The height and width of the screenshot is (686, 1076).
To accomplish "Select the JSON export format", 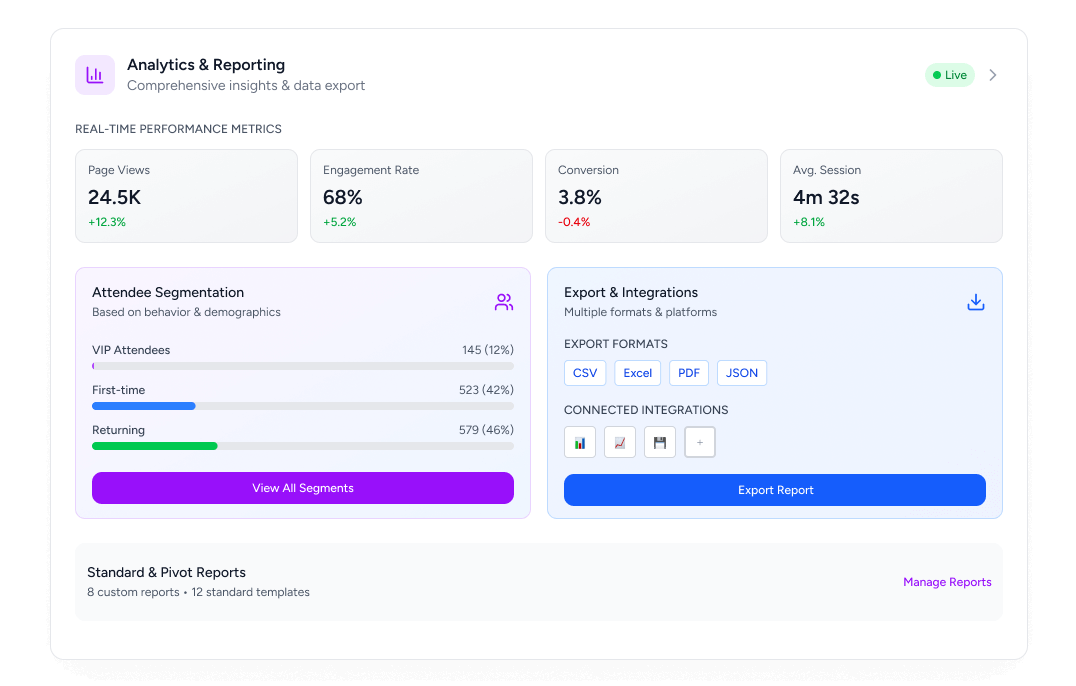I will tap(742, 373).
